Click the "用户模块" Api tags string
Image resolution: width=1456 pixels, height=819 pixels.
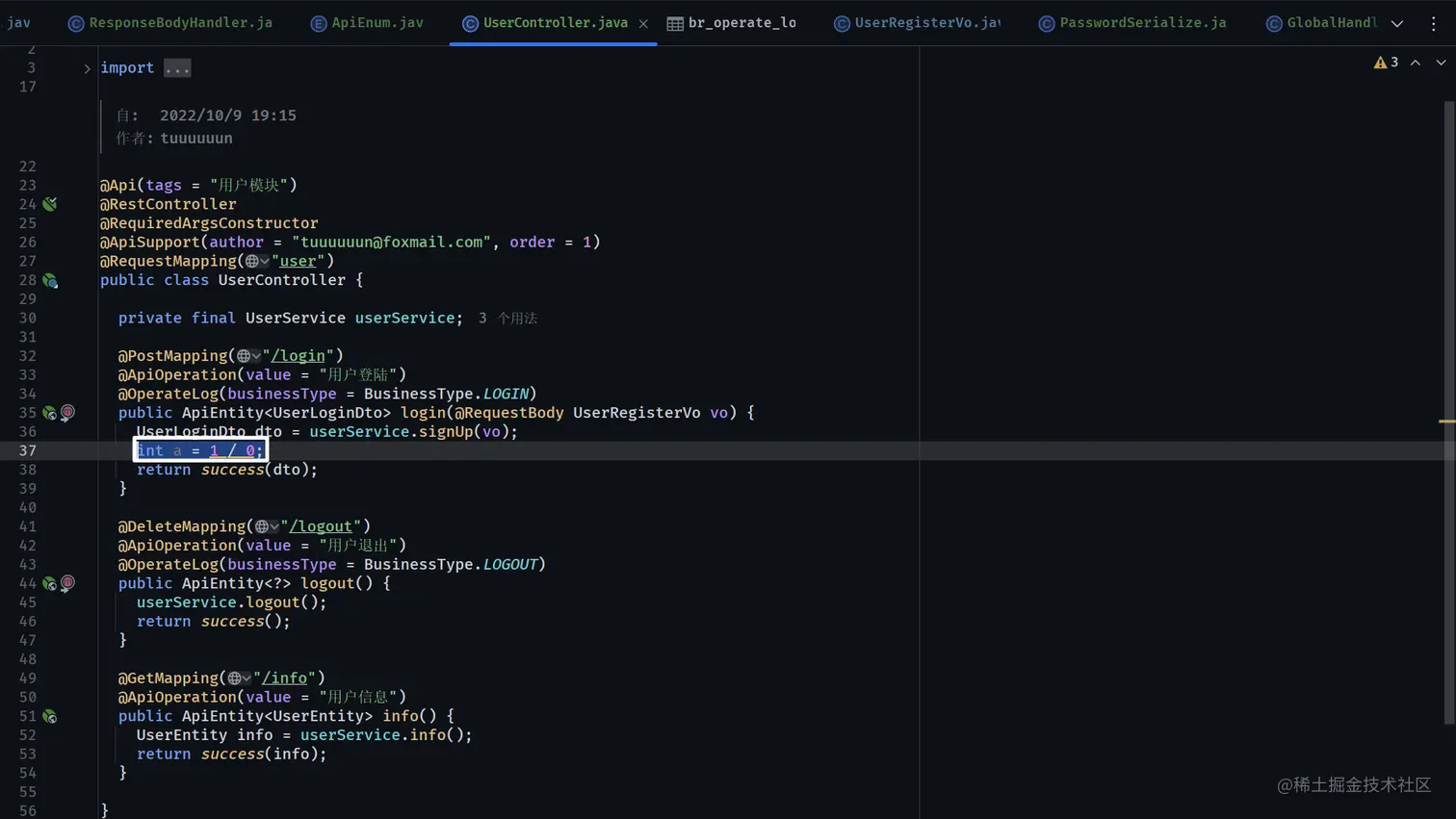coord(249,186)
